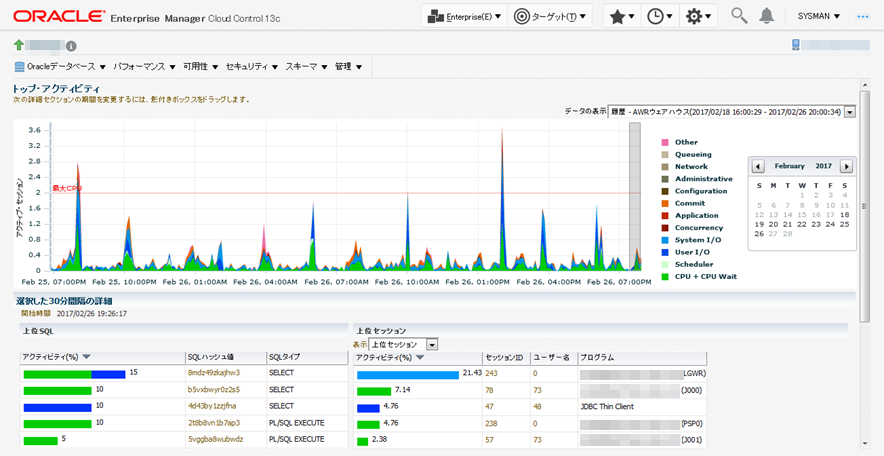Click the CPU + CPU Wait legend swatch
The width and height of the screenshot is (884, 456).
[x=664, y=276]
